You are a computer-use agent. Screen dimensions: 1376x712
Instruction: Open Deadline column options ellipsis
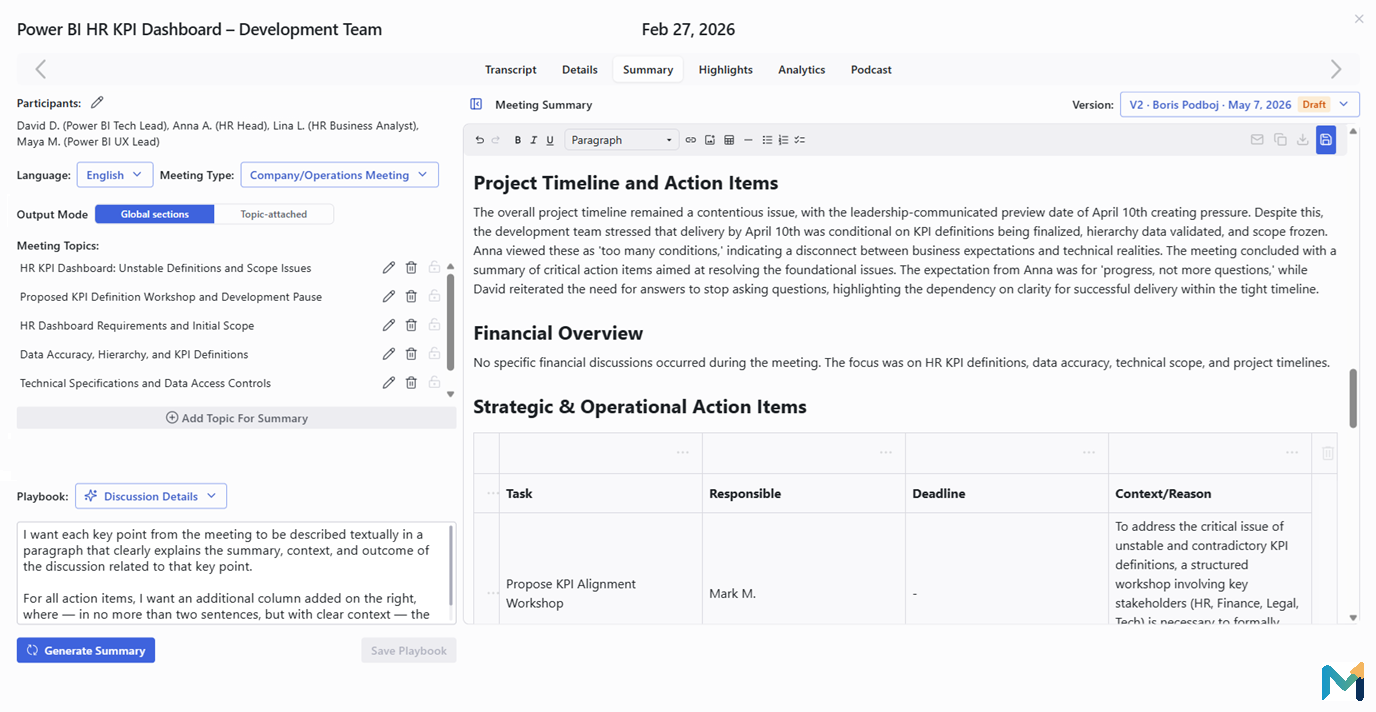pyautogui.click(x=1089, y=453)
